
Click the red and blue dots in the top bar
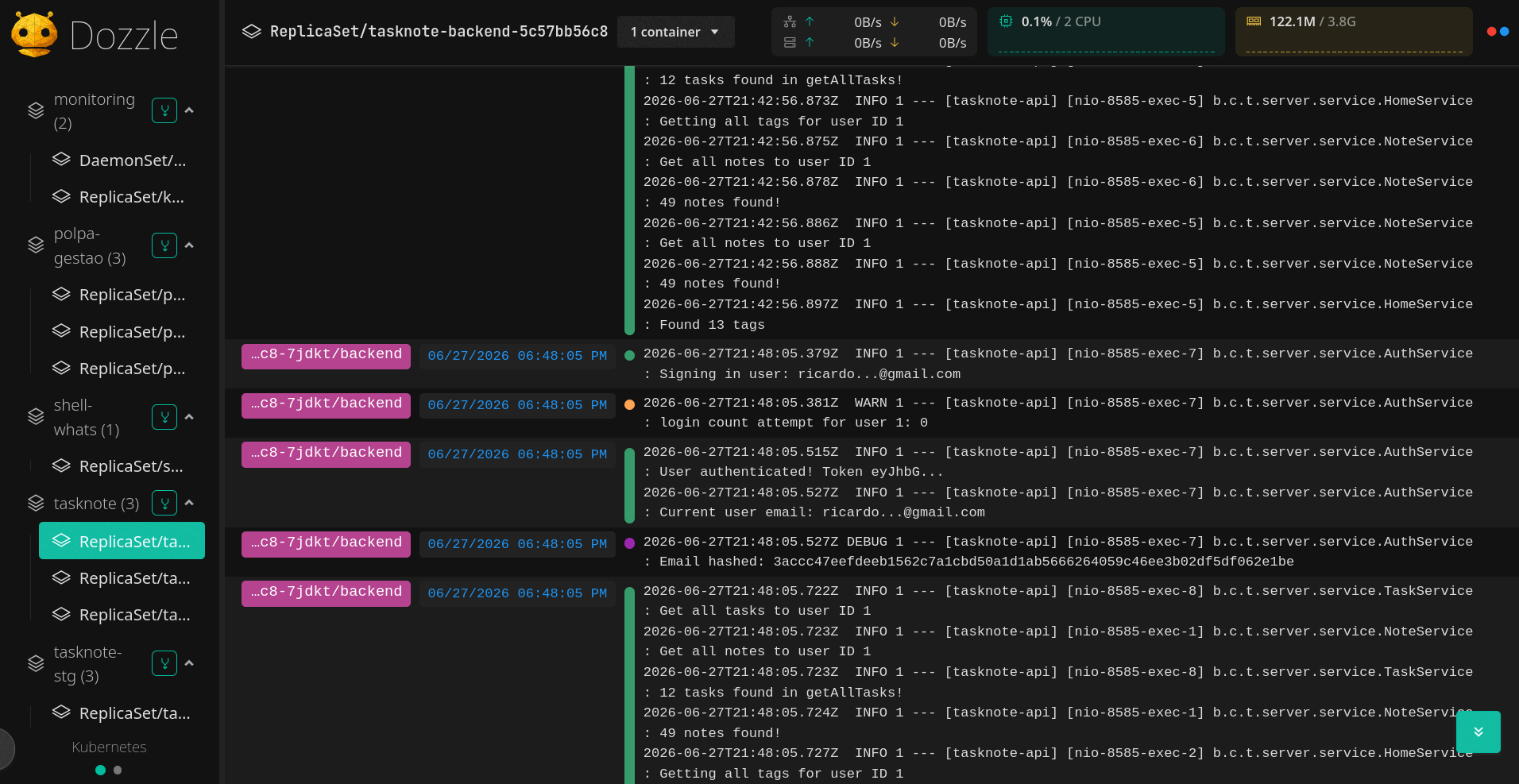pyautogui.click(x=1498, y=32)
